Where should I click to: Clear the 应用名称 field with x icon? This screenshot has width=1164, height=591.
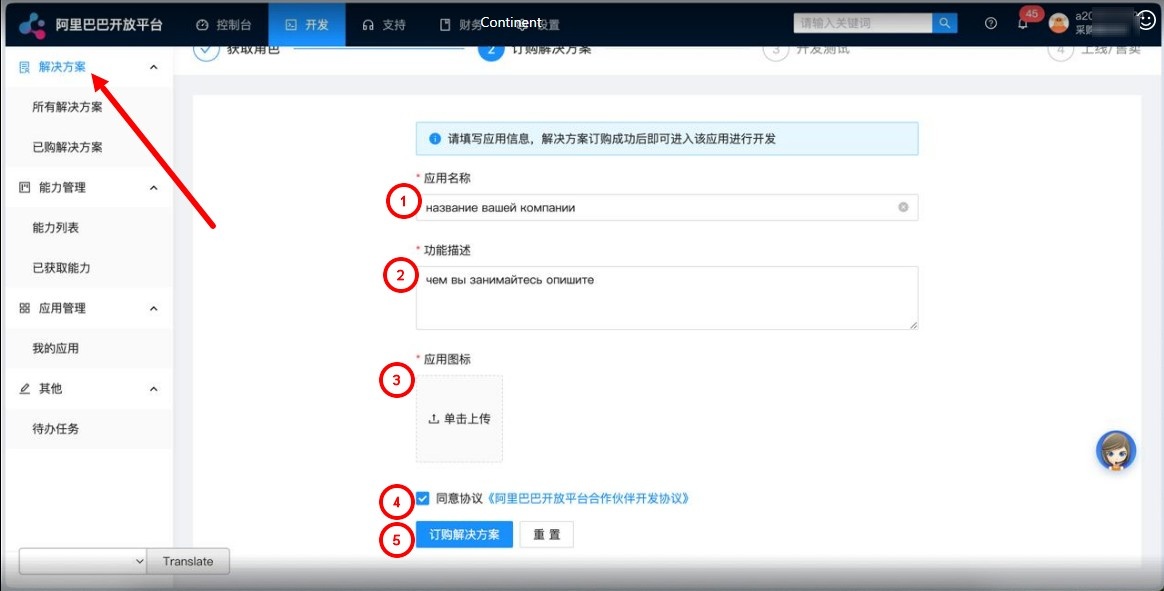[x=903, y=208]
